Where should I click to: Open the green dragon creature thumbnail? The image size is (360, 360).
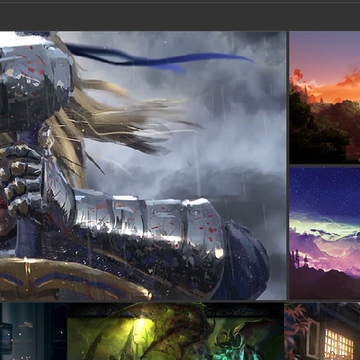(176, 331)
